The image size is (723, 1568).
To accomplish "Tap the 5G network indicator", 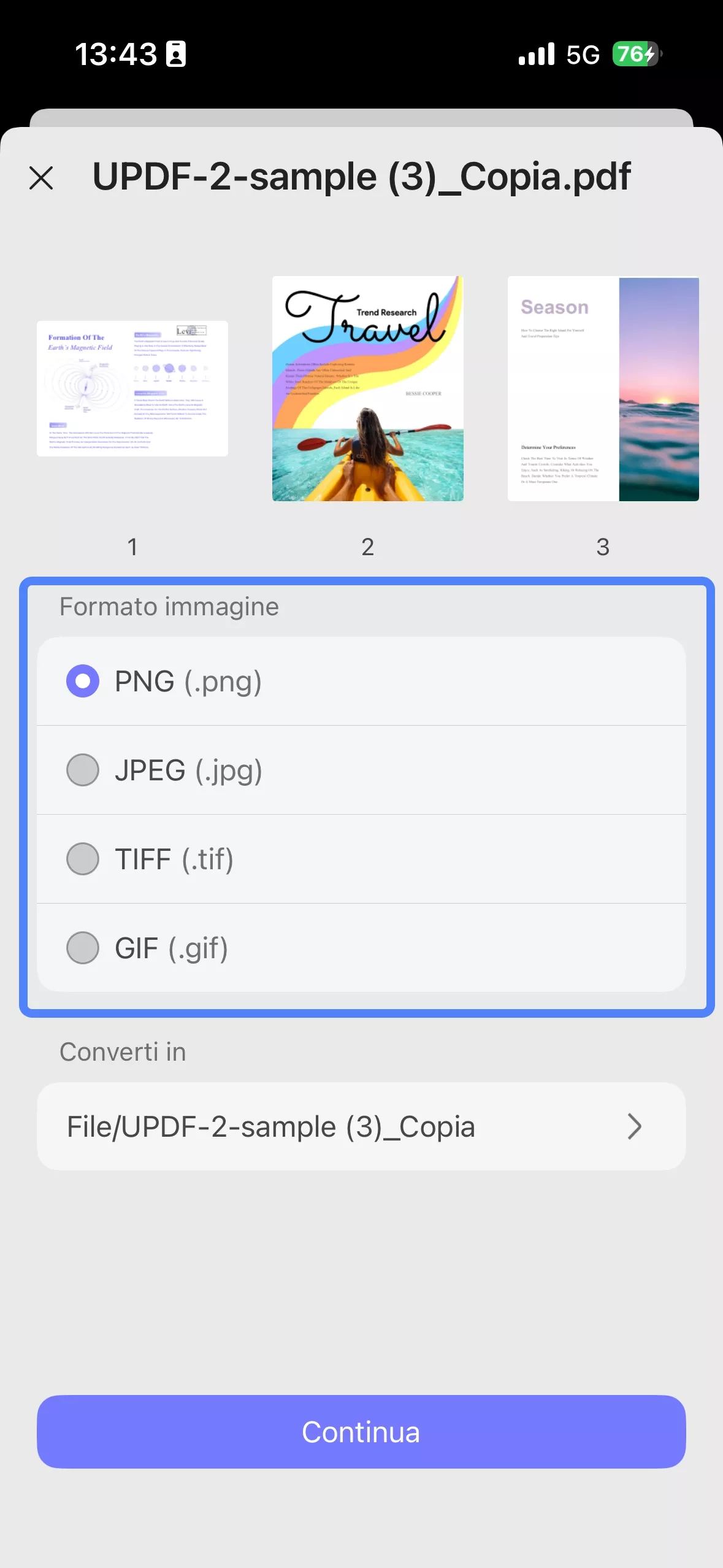I will pyautogui.click(x=583, y=55).
